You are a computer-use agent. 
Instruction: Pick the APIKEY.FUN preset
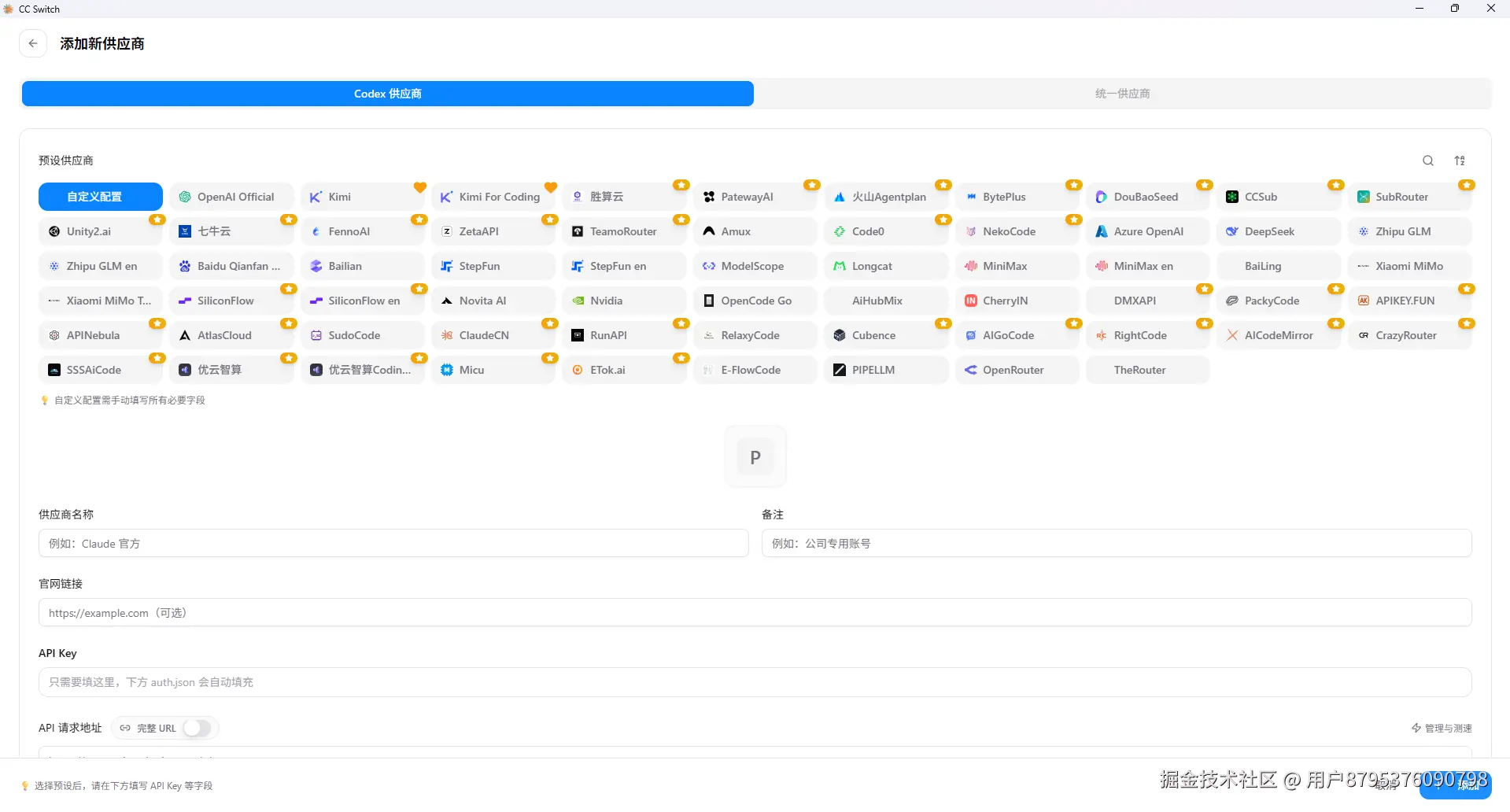[1409, 301]
